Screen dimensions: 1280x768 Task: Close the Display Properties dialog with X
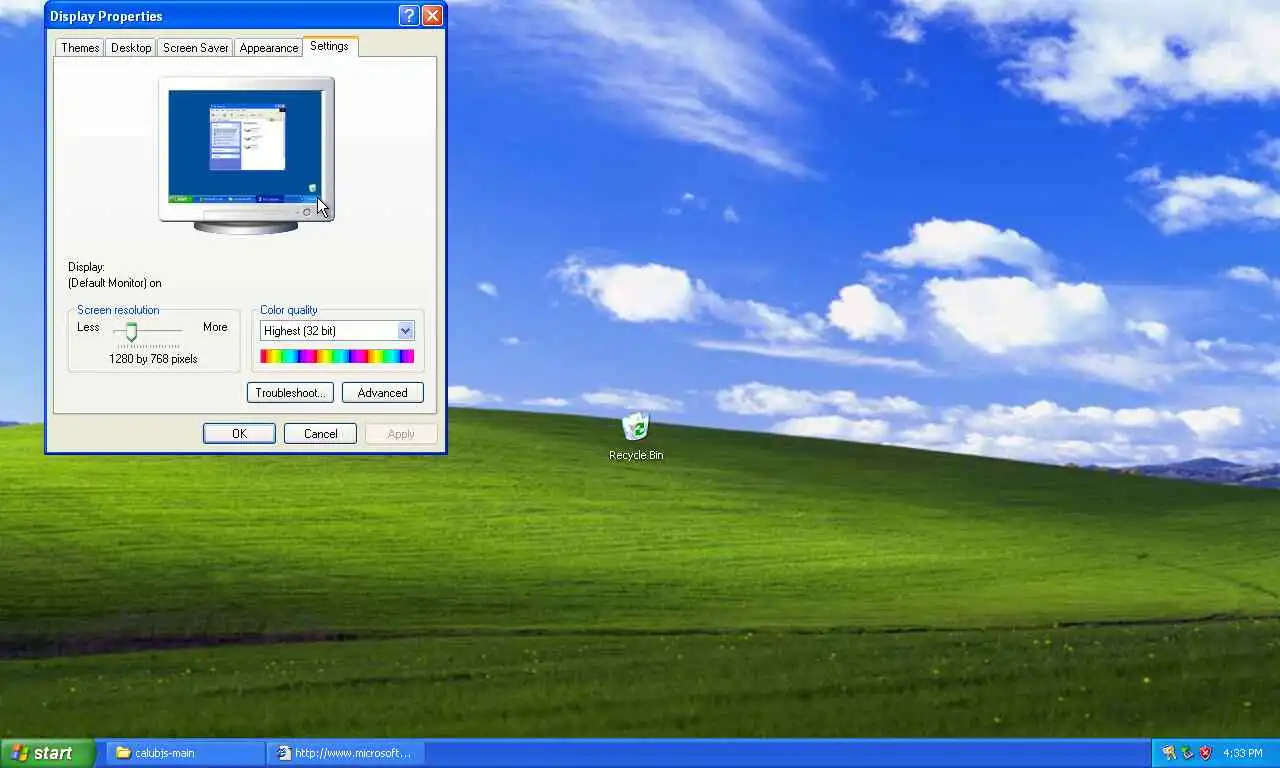pos(432,15)
